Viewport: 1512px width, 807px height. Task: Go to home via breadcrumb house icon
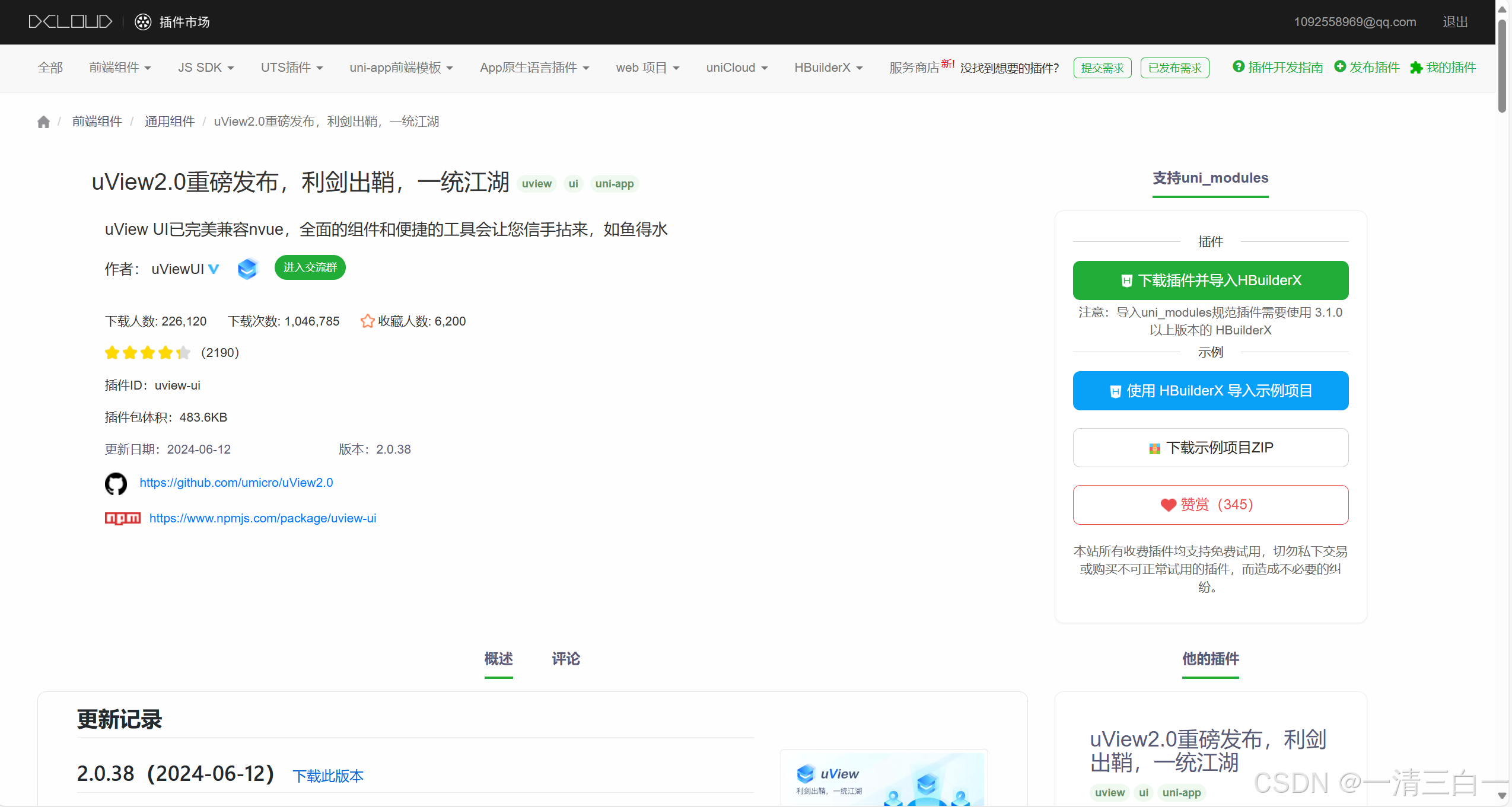point(43,122)
